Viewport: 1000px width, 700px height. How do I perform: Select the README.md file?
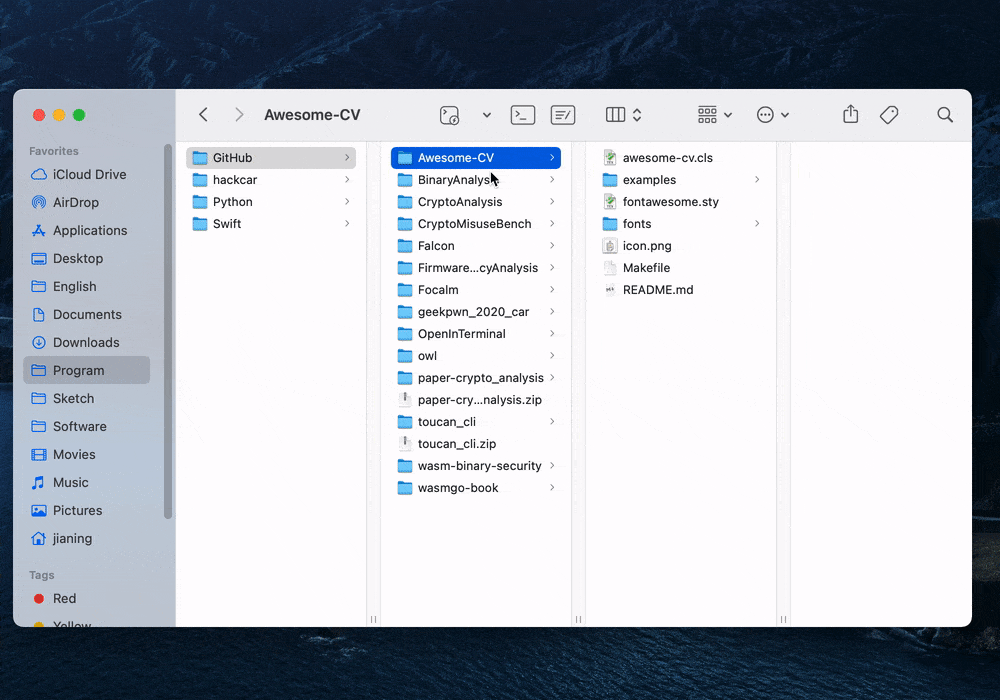[657, 290]
